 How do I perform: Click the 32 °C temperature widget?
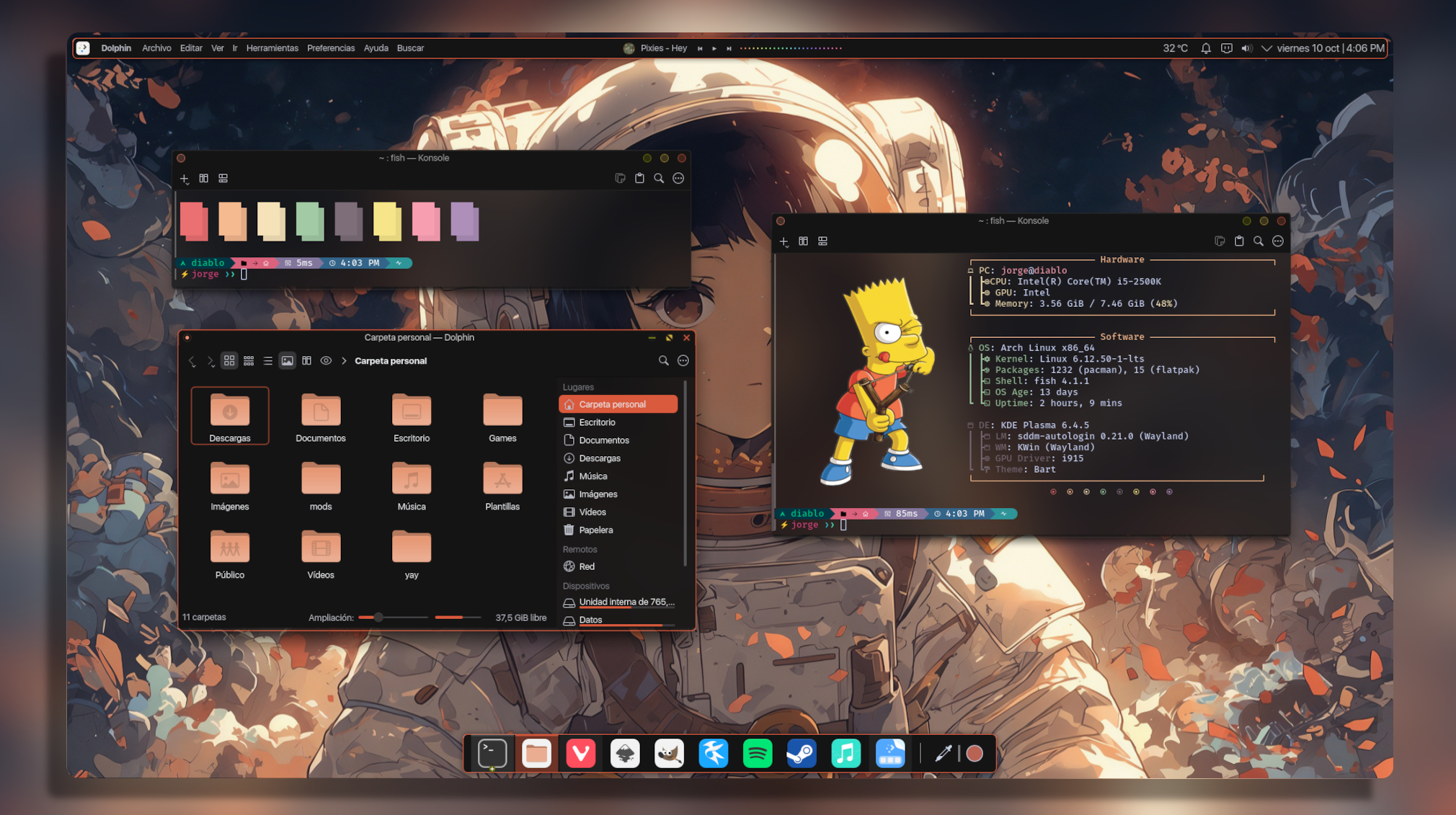[1176, 48]
